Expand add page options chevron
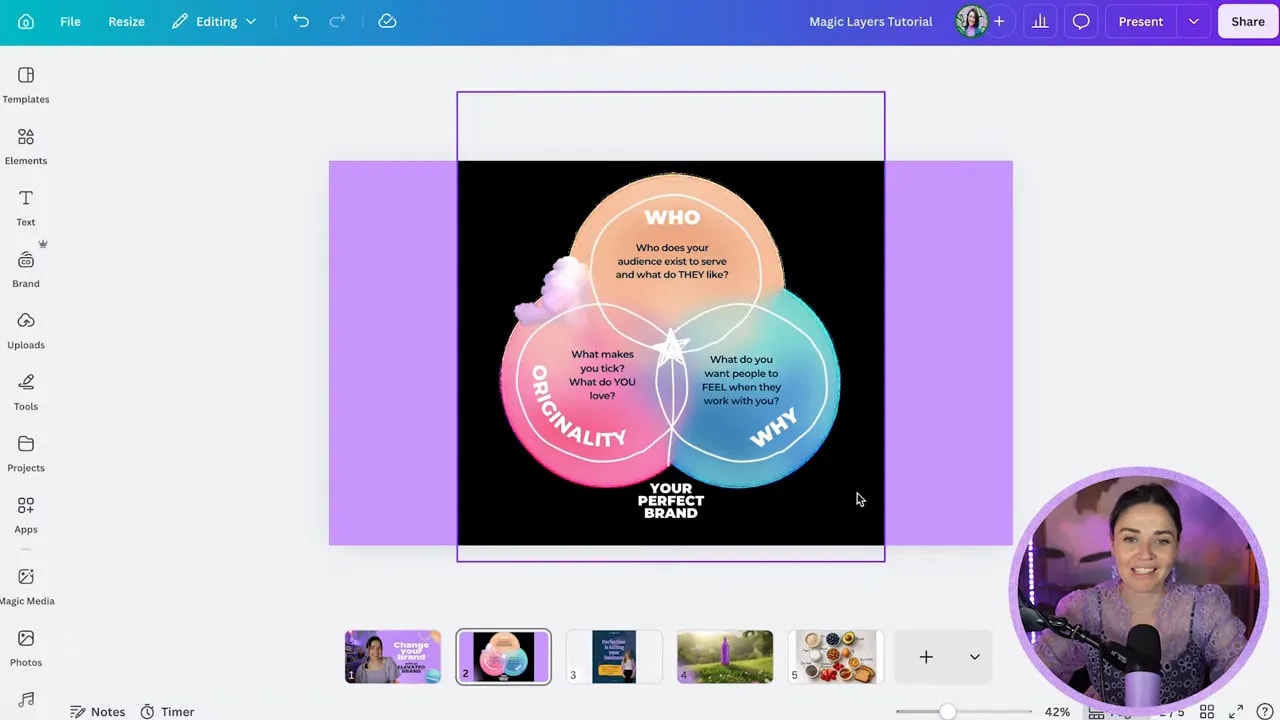The width and height of the screenshot is (1280, 720). [974, 657]
